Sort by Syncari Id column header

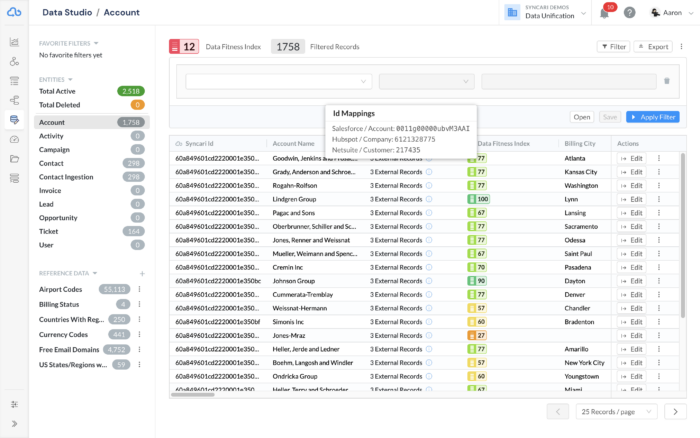tap(199, 143)
